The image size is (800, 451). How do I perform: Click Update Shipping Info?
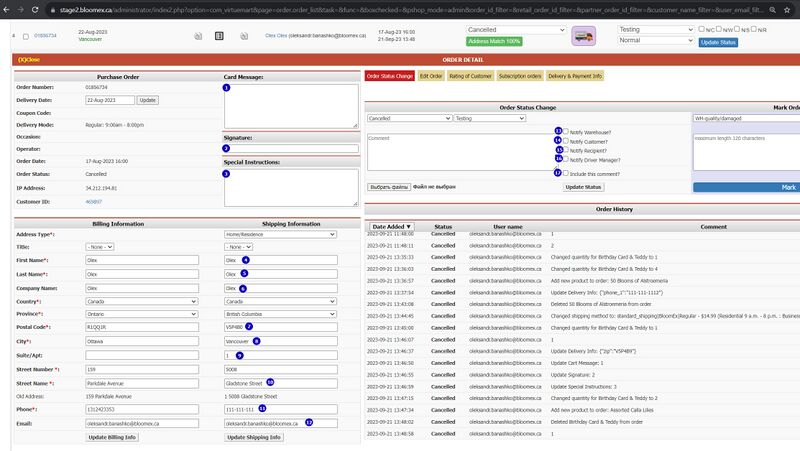[x=254, y=437]
